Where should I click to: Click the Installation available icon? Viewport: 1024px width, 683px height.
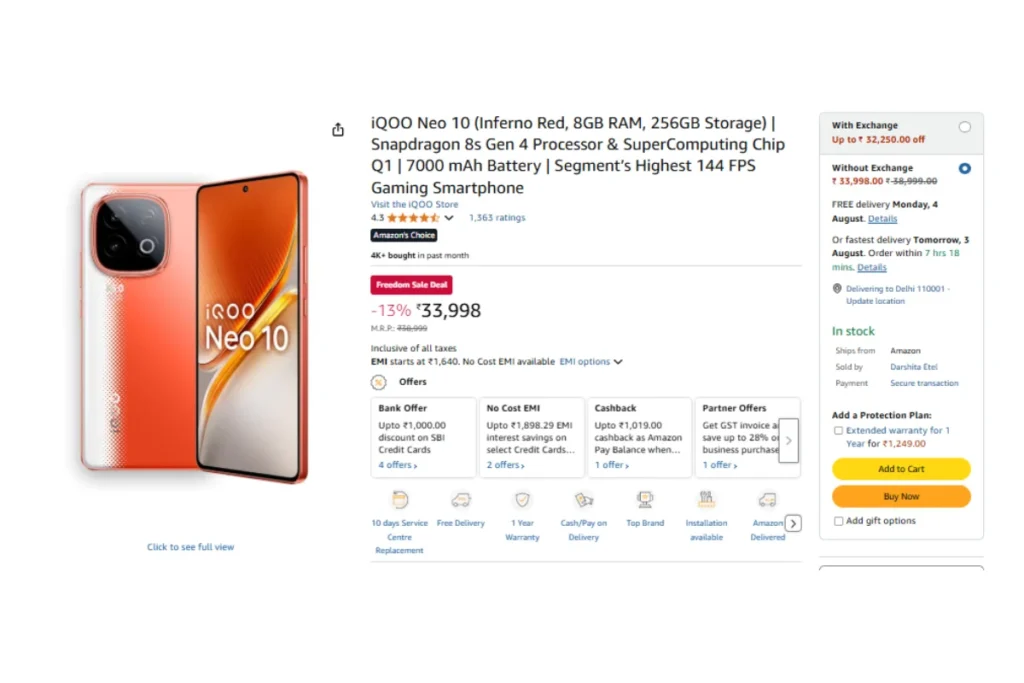[706, 500]
